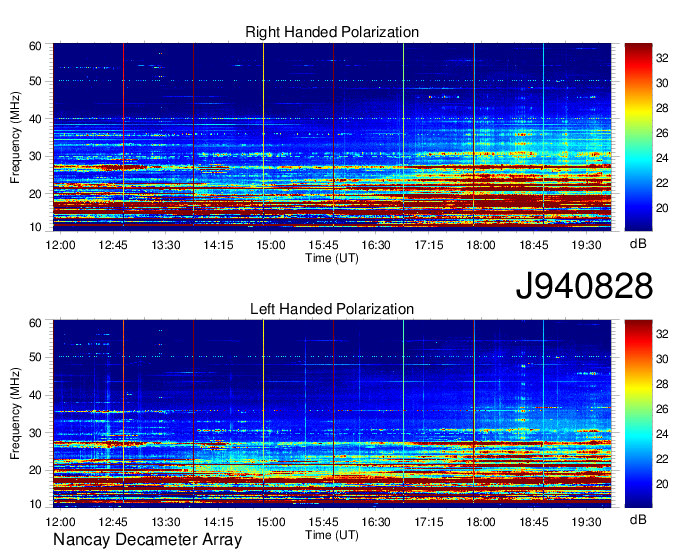Image resolution: width=680 pixels, height=552 pixels.
Task: Click the 13:30 time tick of the upper plot
Action: [x=166, y=245]
